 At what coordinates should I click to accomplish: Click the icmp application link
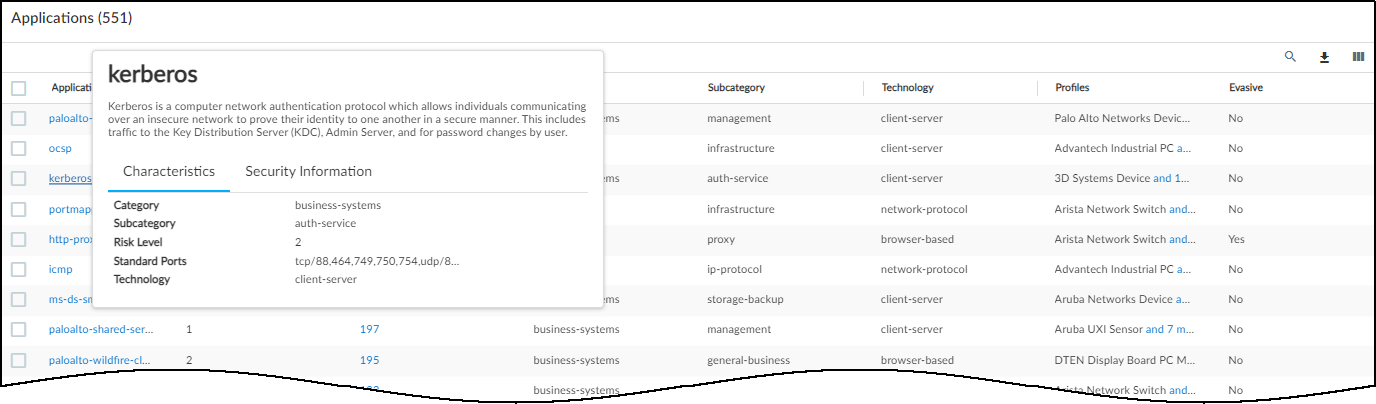[61, 269]
